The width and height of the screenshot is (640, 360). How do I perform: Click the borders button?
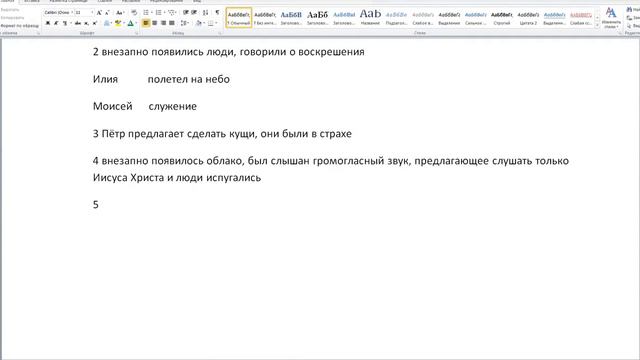[x=211, y=23]
